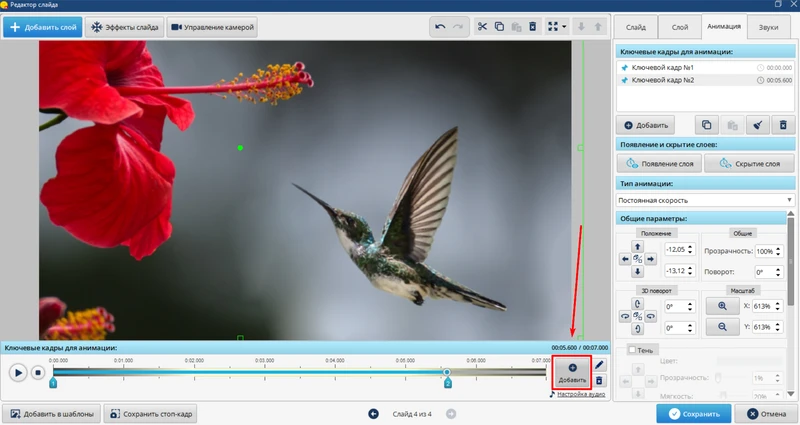Open the Звуки tab
The width and height of the screenshot is (800, 425).
tap(768, 27)
